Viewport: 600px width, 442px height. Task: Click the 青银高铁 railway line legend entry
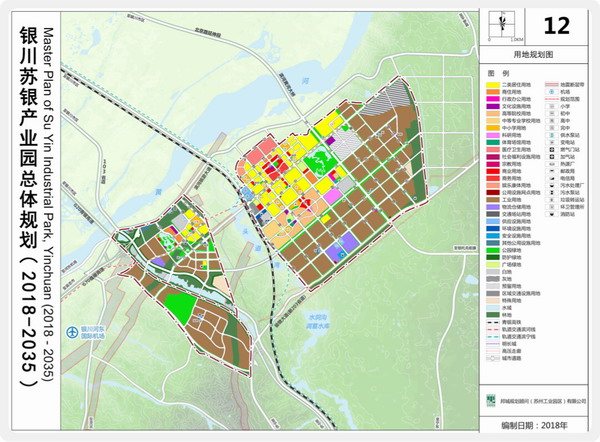click(x=494, y=322)
